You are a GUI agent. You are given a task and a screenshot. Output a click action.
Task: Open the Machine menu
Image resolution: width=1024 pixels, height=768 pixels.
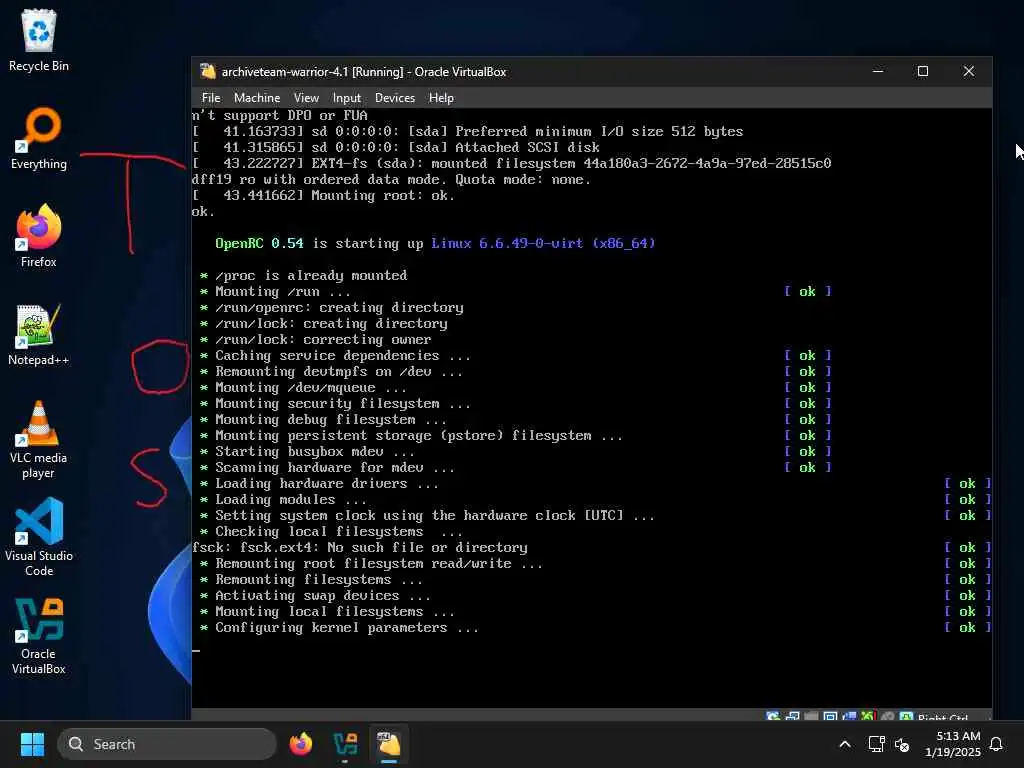[x=257, y=98]
